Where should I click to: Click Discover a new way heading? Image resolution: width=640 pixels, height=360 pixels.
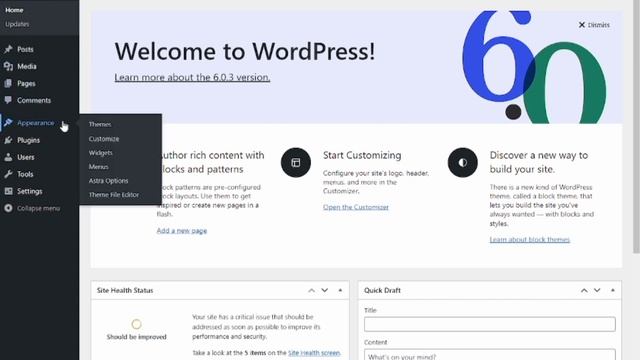click(x=539, y=162)
